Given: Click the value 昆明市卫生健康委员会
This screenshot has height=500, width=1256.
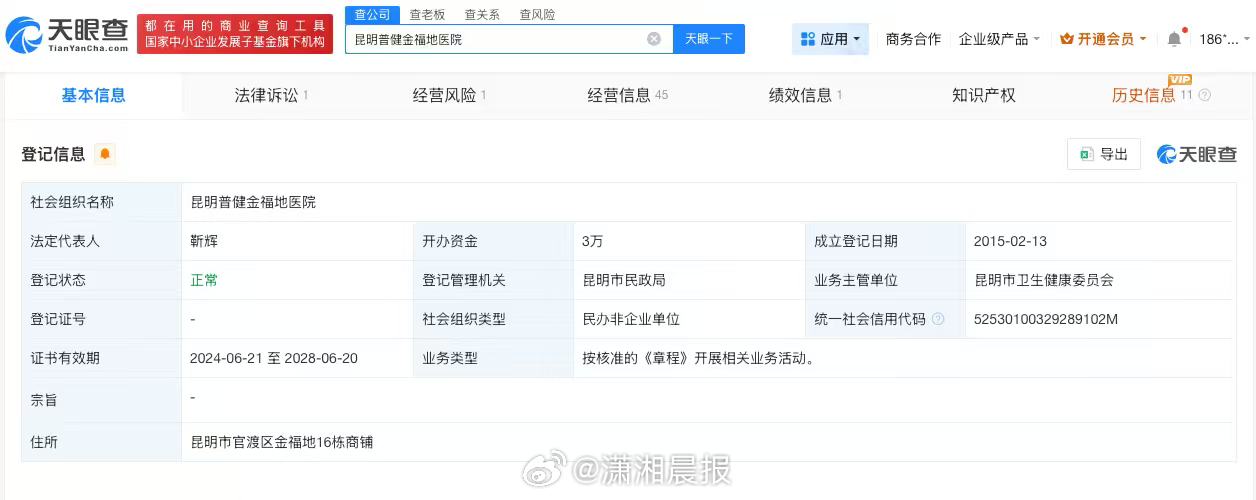Looking at the screenshot, I should (x=1043, y=280).
